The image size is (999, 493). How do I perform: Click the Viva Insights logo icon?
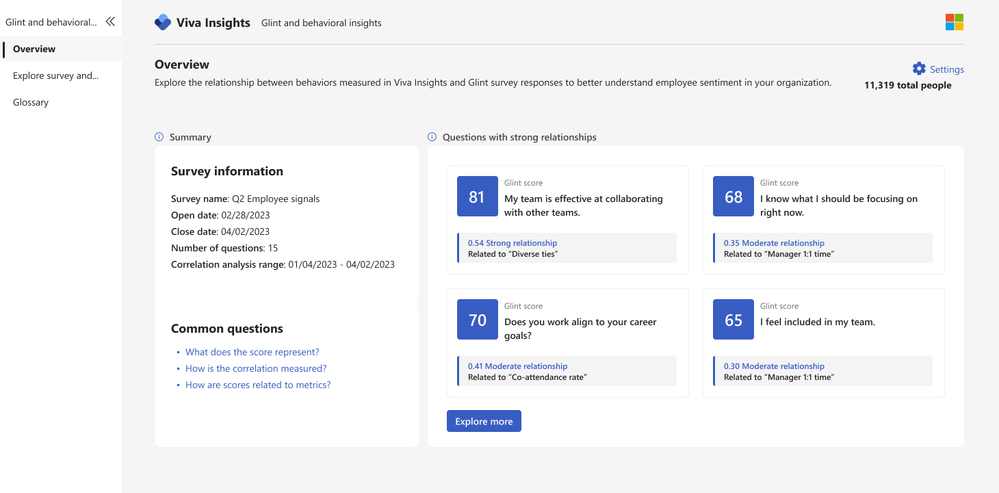click(162, 22)
